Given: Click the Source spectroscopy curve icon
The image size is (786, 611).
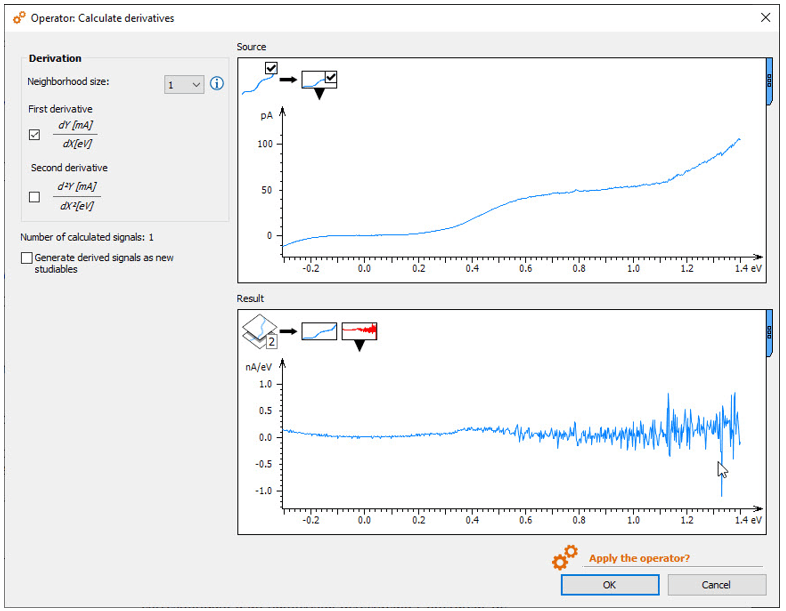Looking at the screenshot, I should (257, 83).
